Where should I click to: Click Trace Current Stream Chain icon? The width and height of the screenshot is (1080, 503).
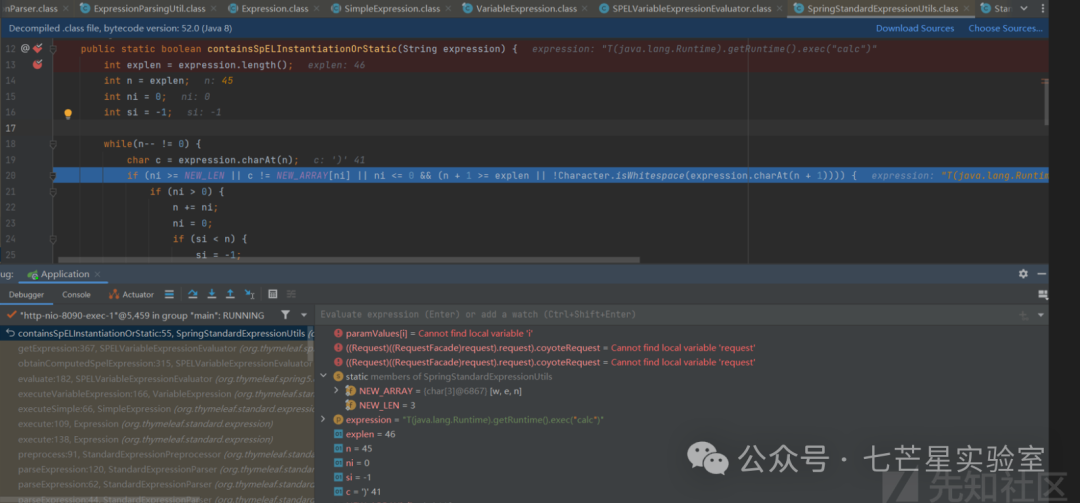(291, 294)
